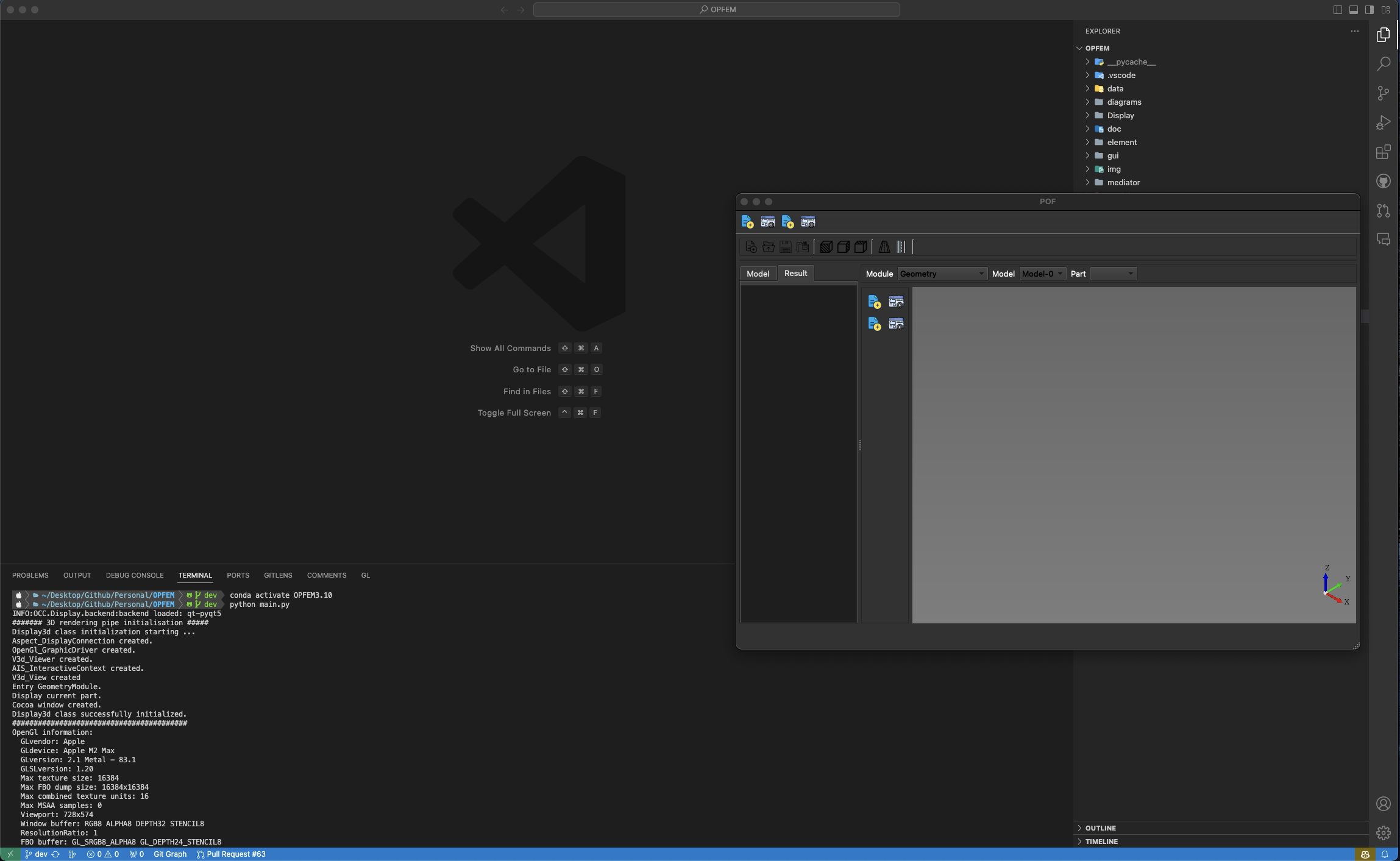Open the Manage gear icon
Viewport: 1400px width, 861px height.
(x=1384, y=833)
